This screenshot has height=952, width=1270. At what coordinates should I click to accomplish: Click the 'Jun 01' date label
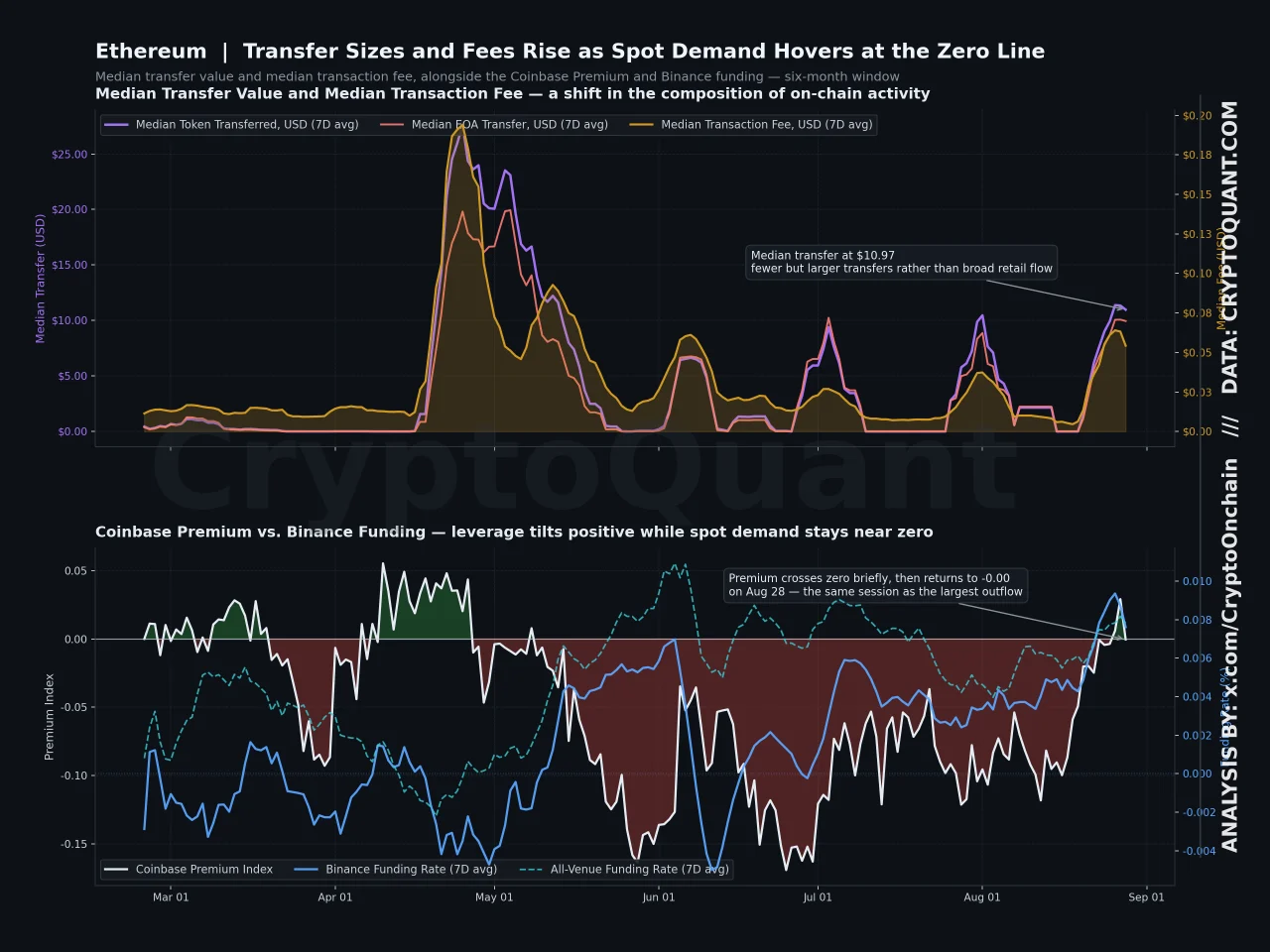(x=659, y=897)
